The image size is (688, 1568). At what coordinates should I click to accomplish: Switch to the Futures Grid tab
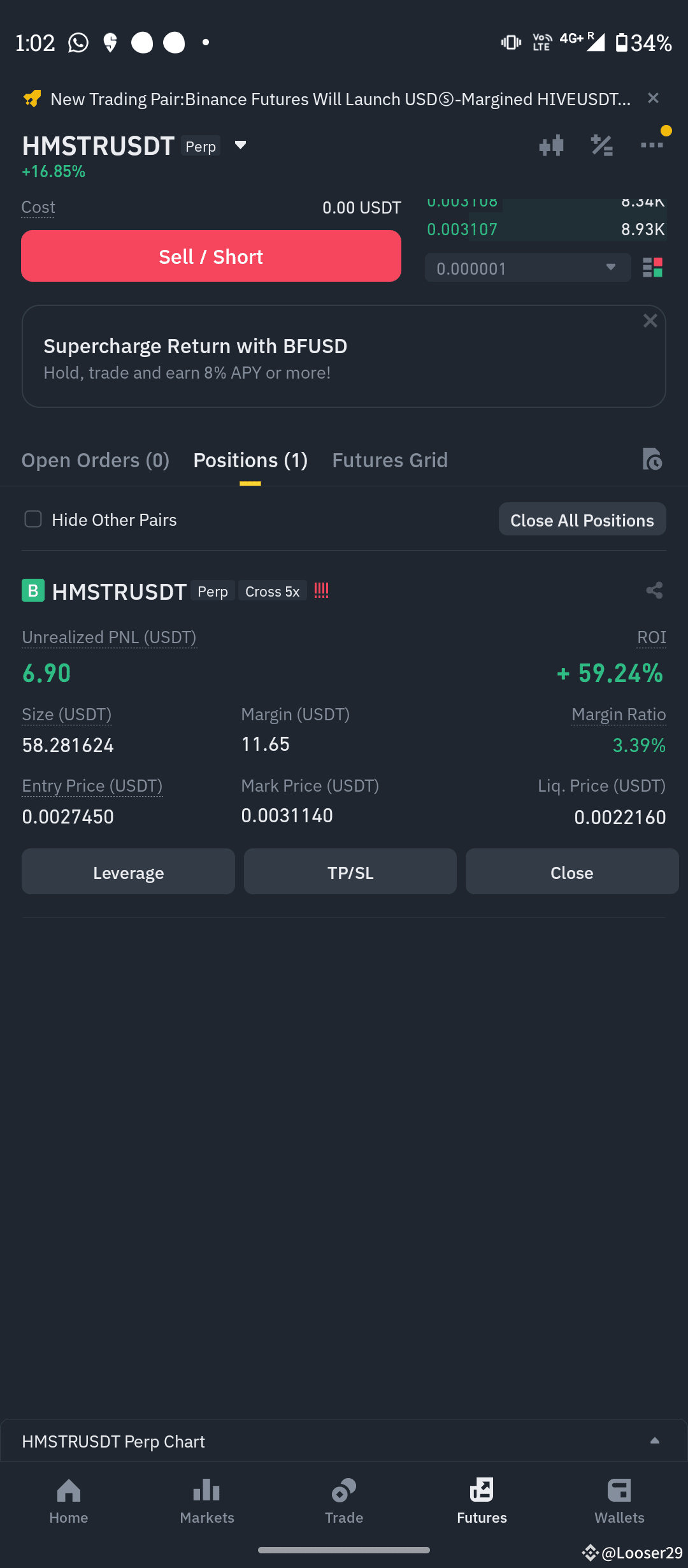click(x=390, y=460)
